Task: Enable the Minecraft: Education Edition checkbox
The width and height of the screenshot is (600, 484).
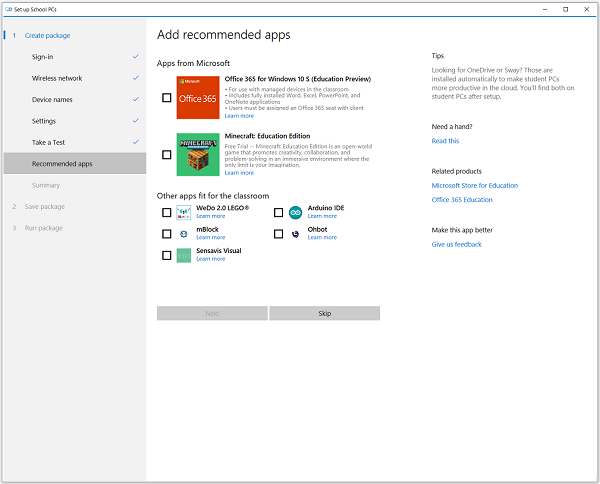Action: [x=166, y=155]
